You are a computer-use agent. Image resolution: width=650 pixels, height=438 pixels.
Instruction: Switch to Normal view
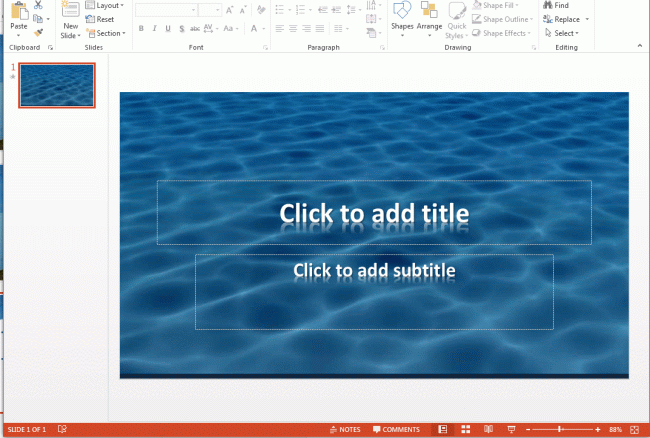pyautogui.click(x=443, y=429)
